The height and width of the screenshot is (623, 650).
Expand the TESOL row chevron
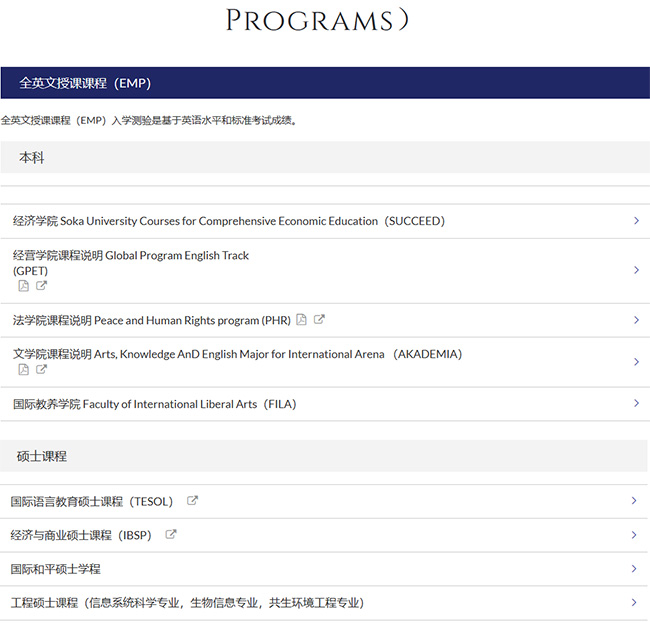pos(634,500)
